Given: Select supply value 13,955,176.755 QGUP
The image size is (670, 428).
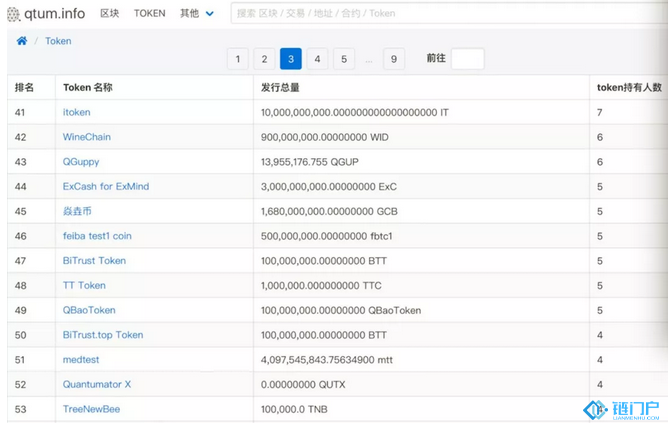Looking at the screenshot, I should click(x=310, y=162).
